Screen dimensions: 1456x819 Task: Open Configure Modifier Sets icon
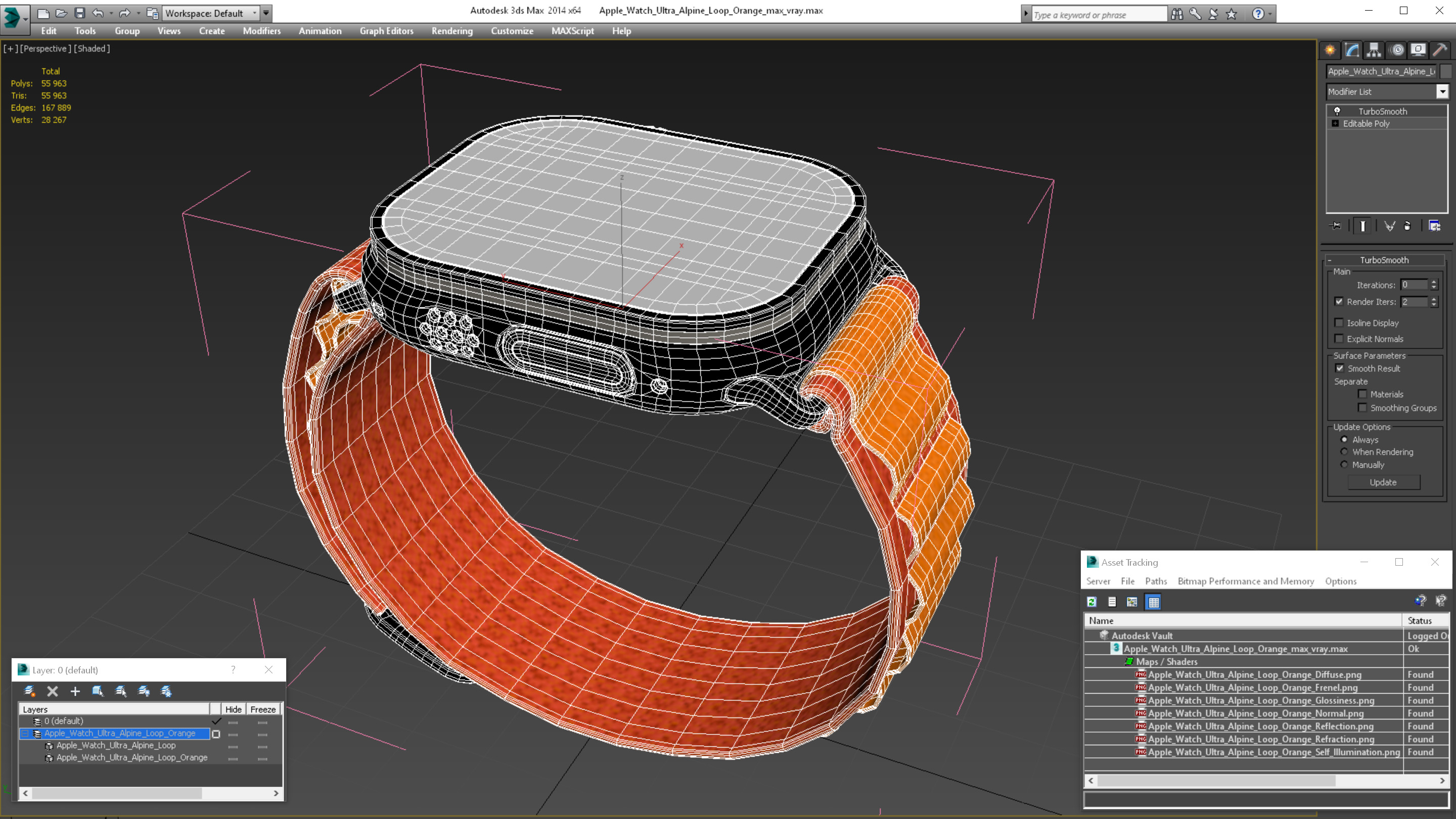(1435, 226)
